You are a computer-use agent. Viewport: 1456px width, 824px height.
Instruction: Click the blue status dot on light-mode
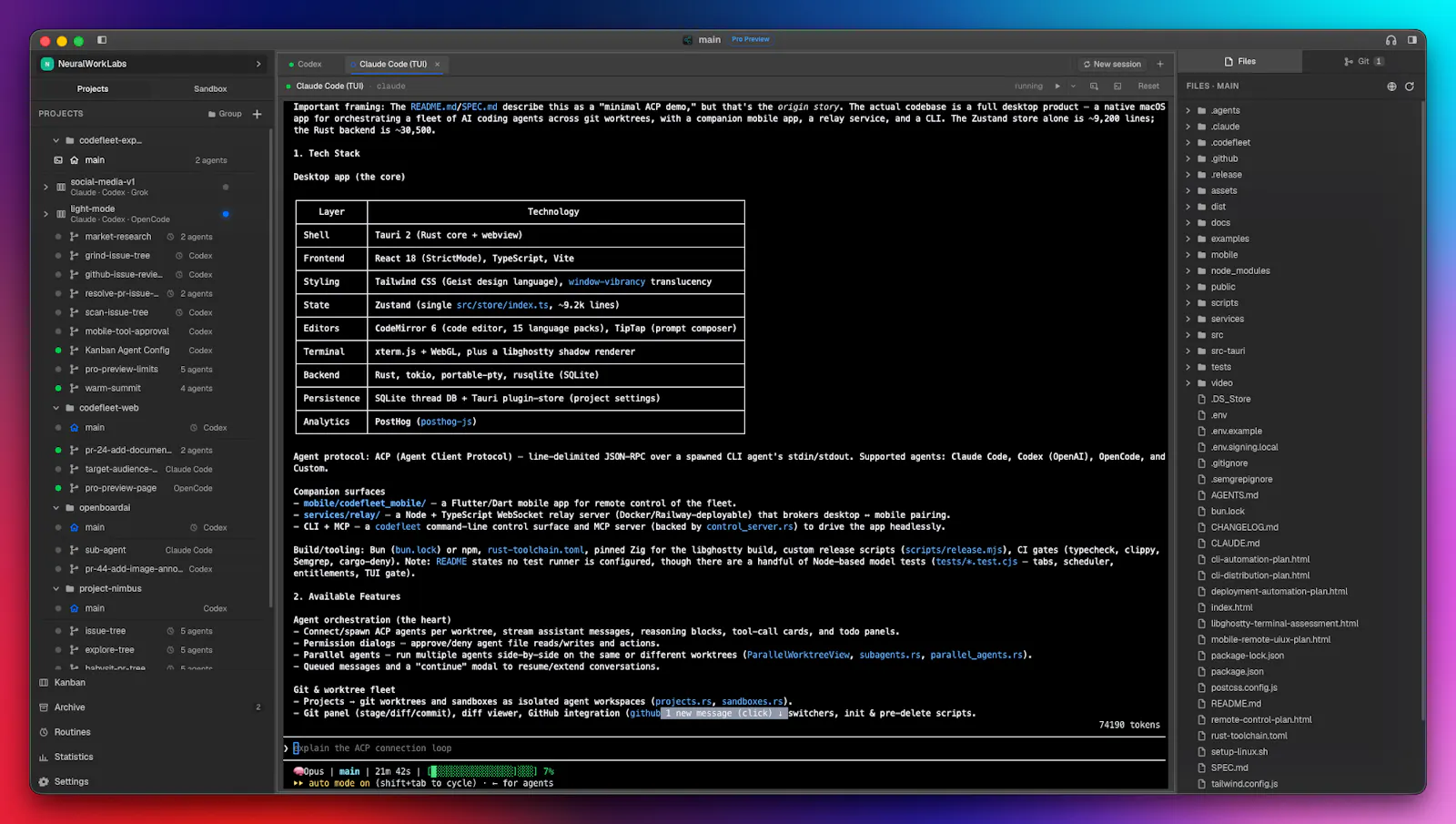point(226,214)
